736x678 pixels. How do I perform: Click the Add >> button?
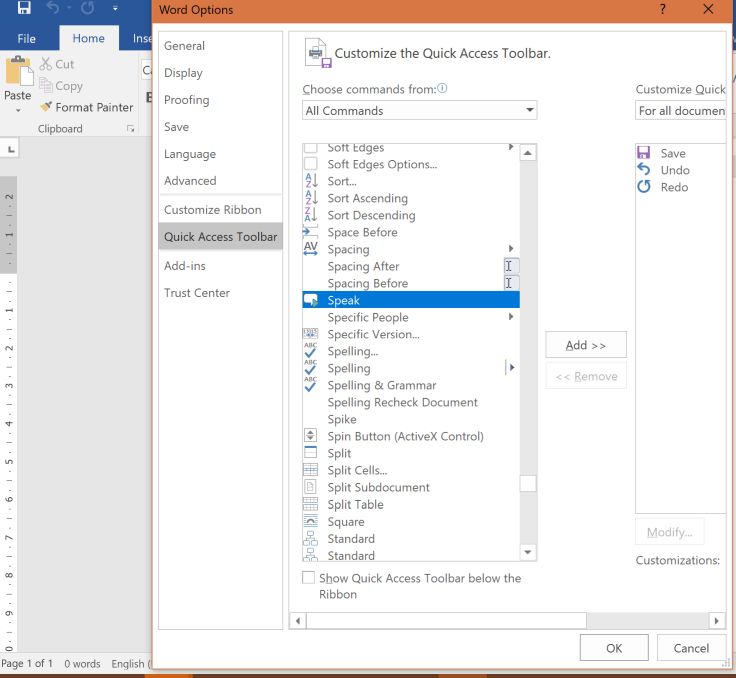point(586,345)
